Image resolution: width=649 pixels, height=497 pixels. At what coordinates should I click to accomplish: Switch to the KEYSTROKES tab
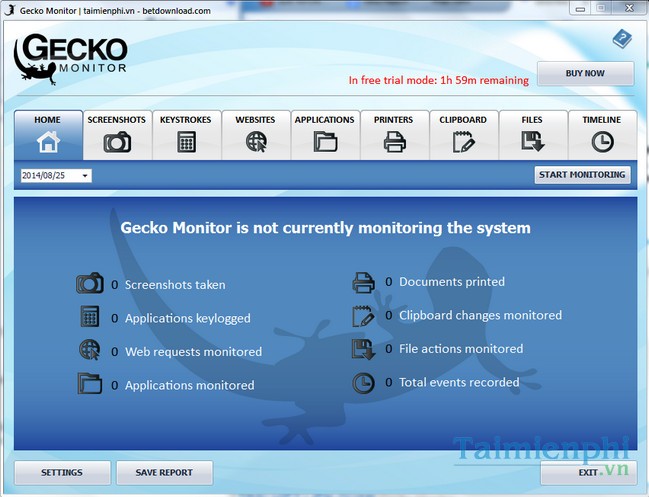(186, 135)
